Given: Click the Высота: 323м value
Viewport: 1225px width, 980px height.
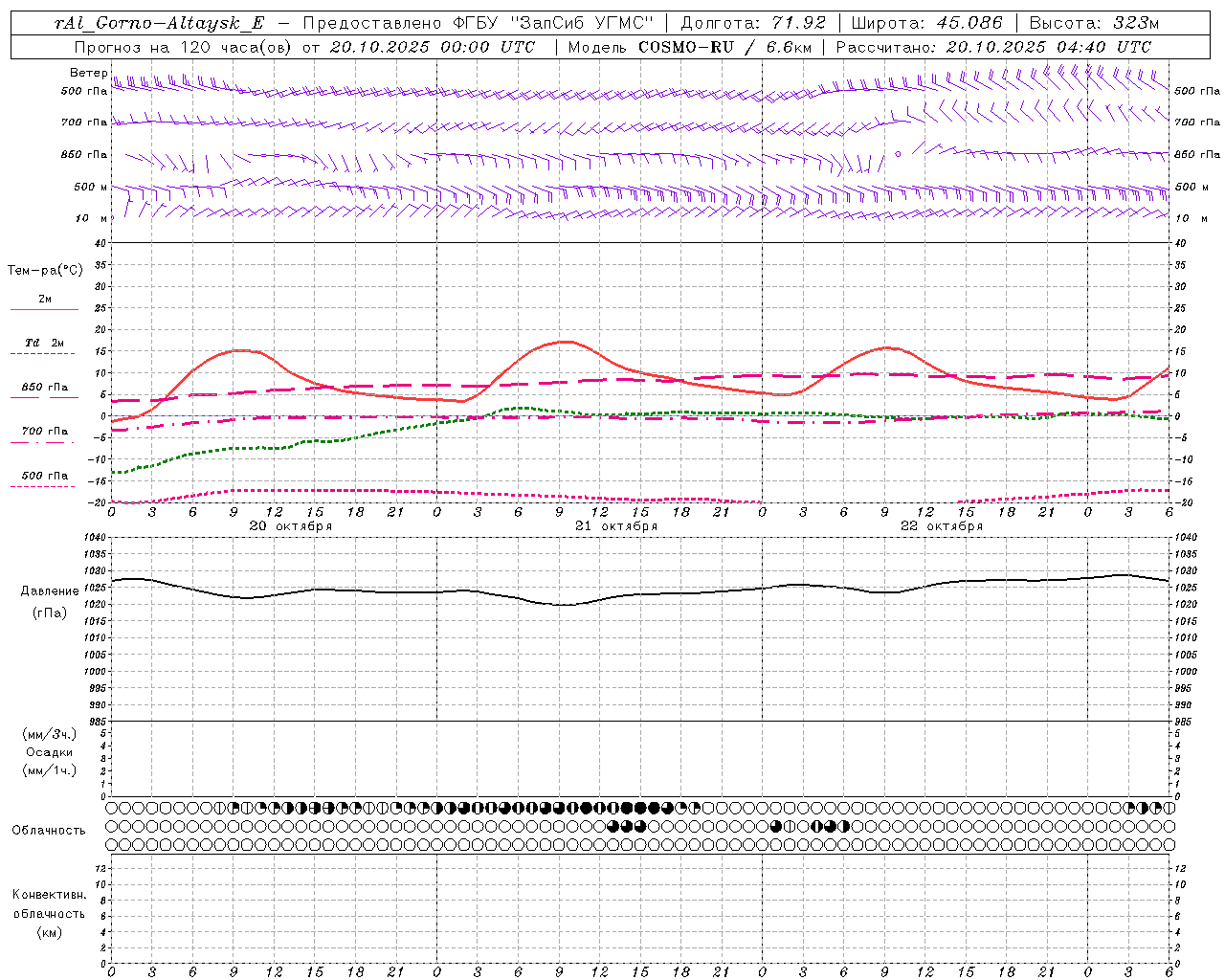Looking at the screenshot, I should [1094, 23].
